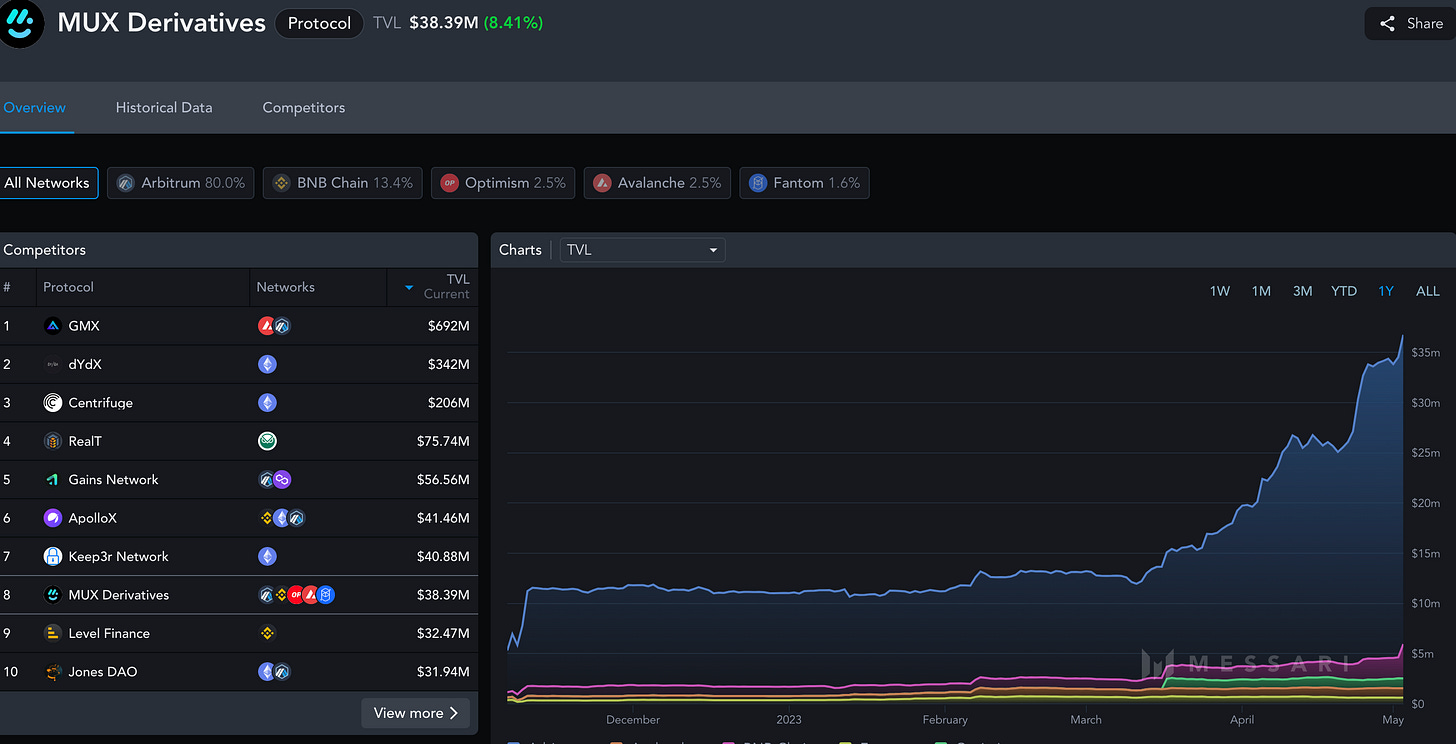Set chart range to 1W

click(1220, 291)
